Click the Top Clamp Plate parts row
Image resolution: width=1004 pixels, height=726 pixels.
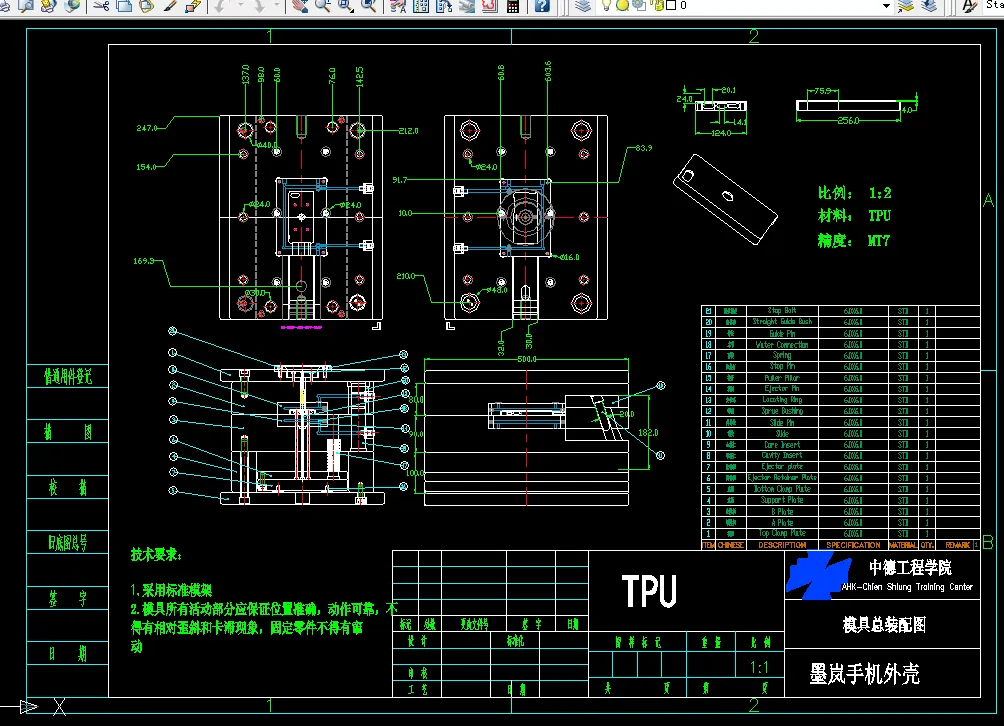841,533
